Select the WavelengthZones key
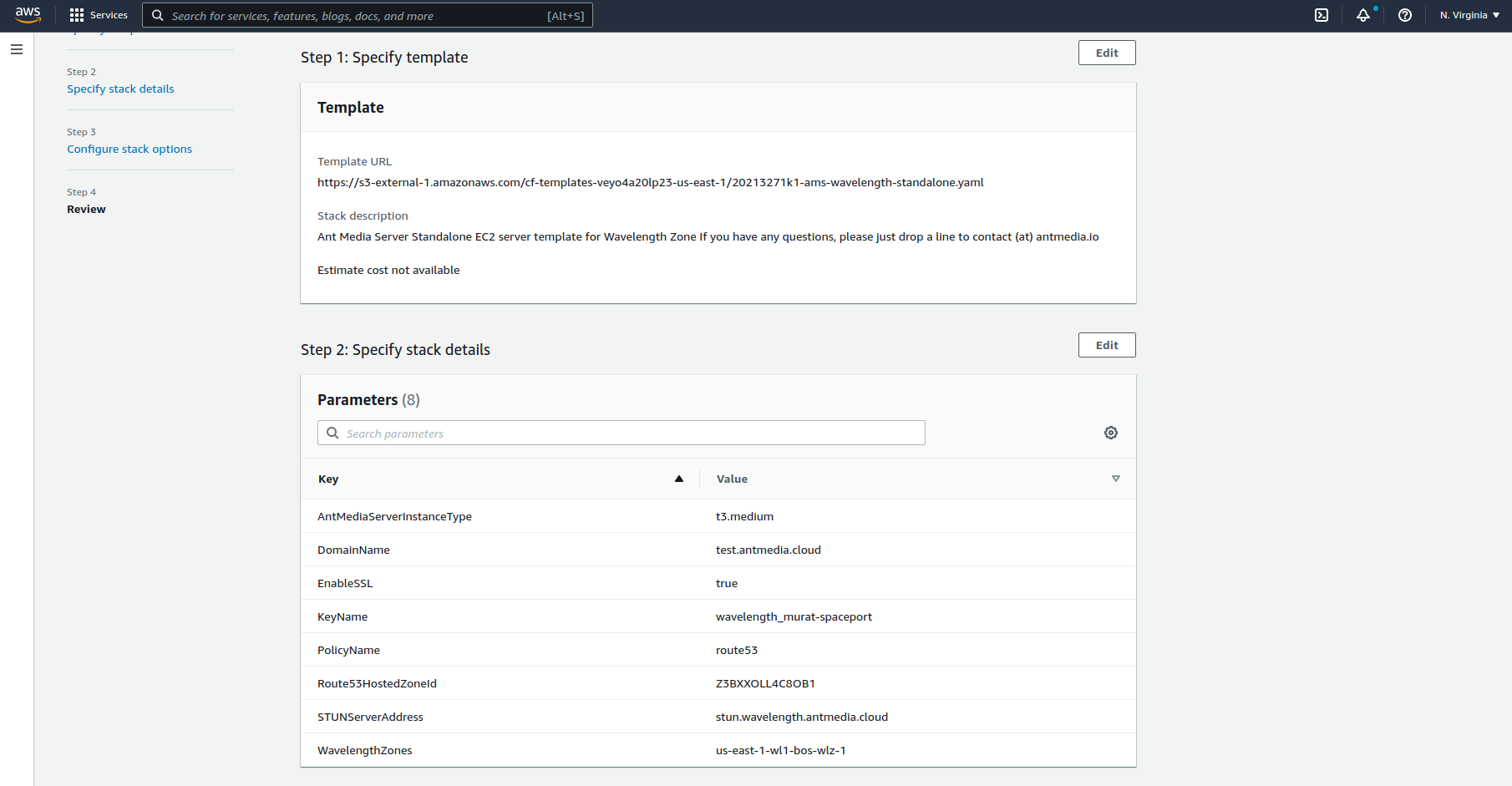 pos(364,750)
